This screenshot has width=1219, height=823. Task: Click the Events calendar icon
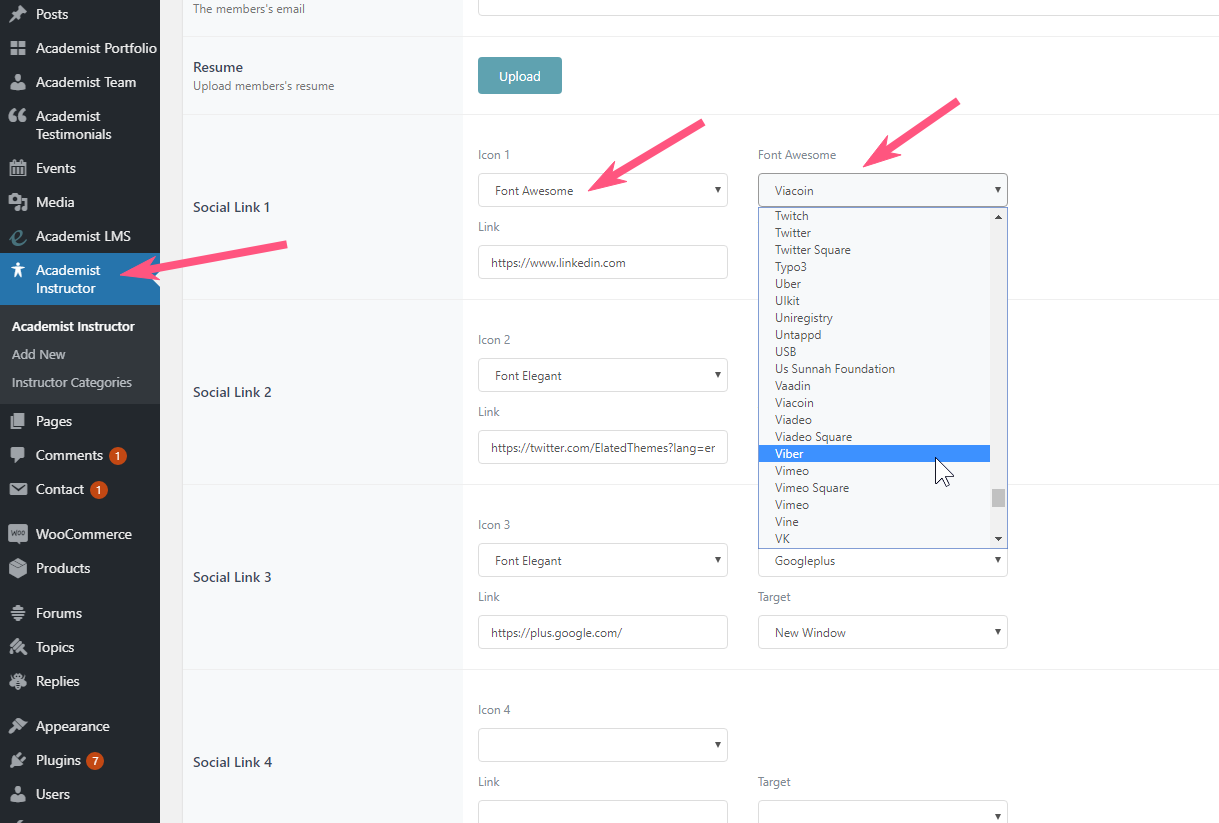[18, 168]
